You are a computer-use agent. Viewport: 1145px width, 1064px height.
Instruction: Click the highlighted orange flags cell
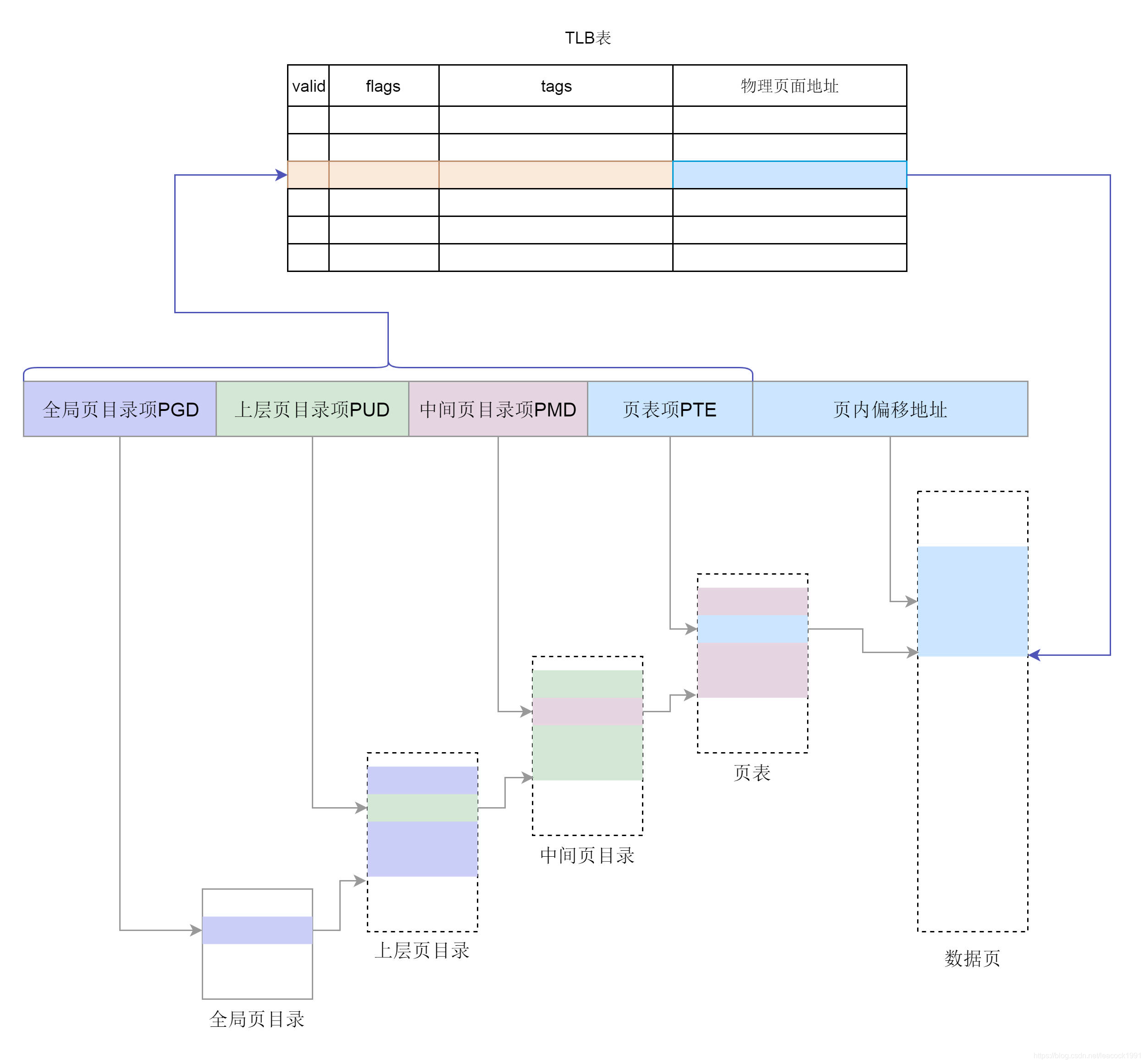(x=384, y=175)
